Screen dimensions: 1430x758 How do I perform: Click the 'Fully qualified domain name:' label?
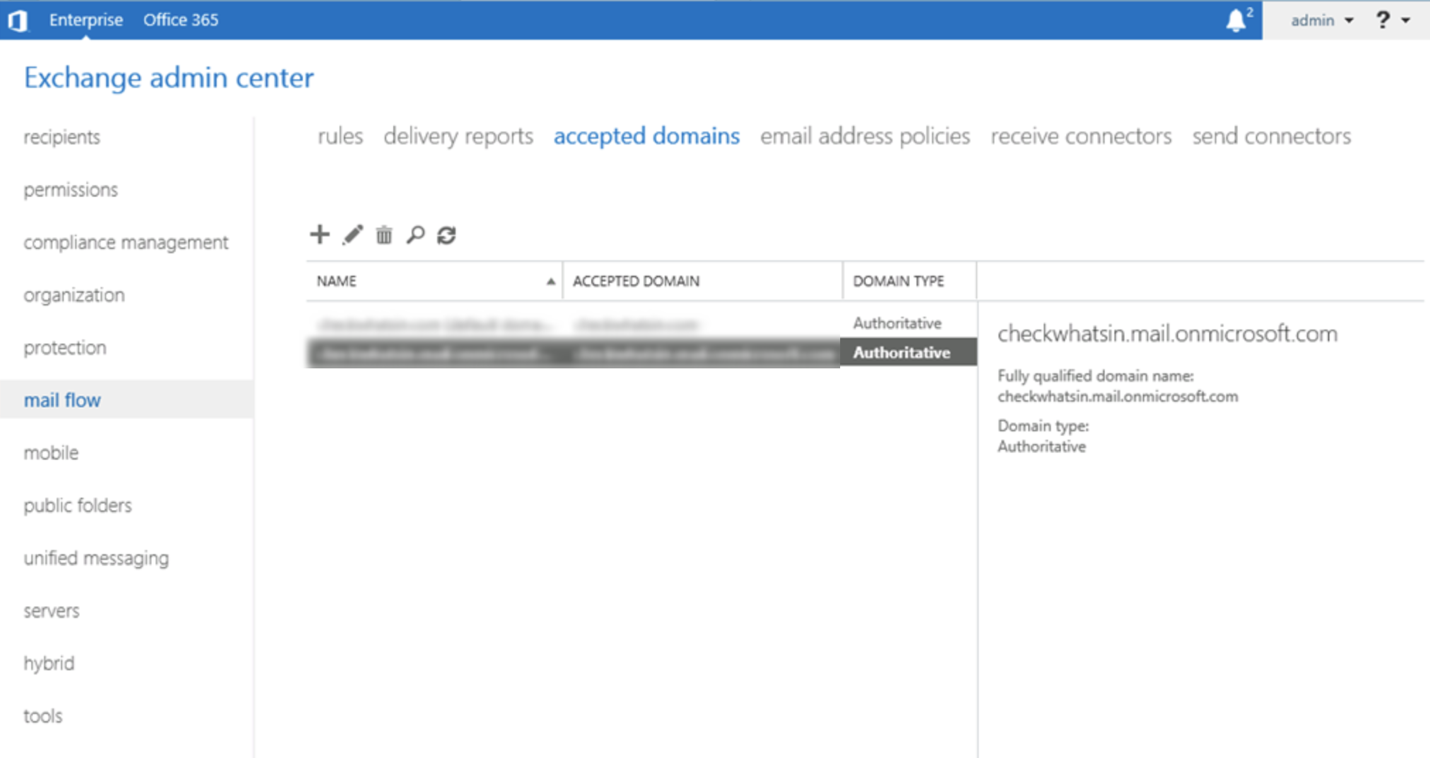pyautogui.click(x=1096, y=377)
